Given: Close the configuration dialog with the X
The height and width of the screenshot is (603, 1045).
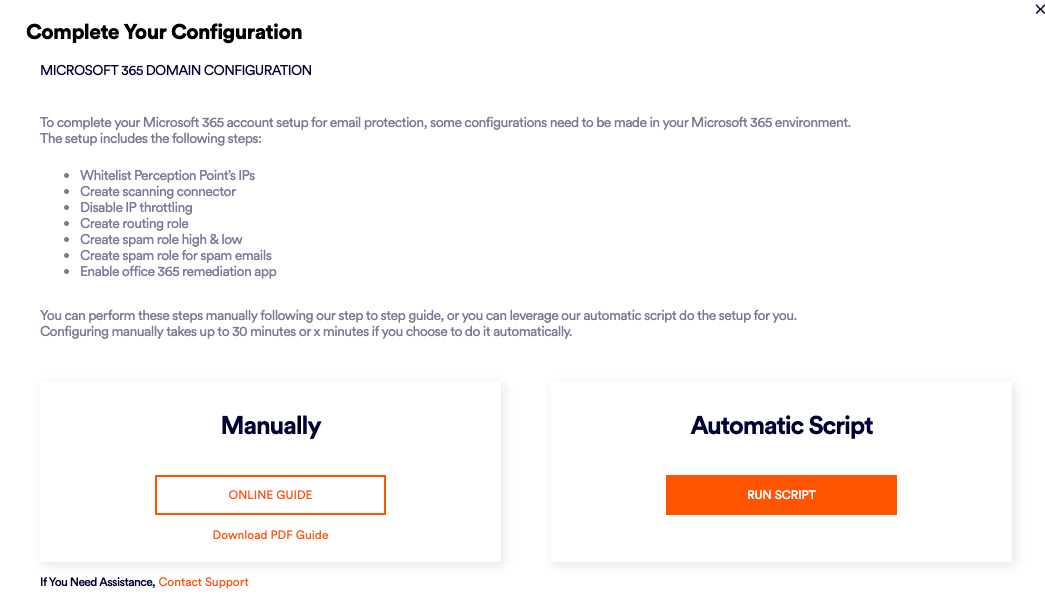Looking at the screenshot, I should click(1040, 10).
